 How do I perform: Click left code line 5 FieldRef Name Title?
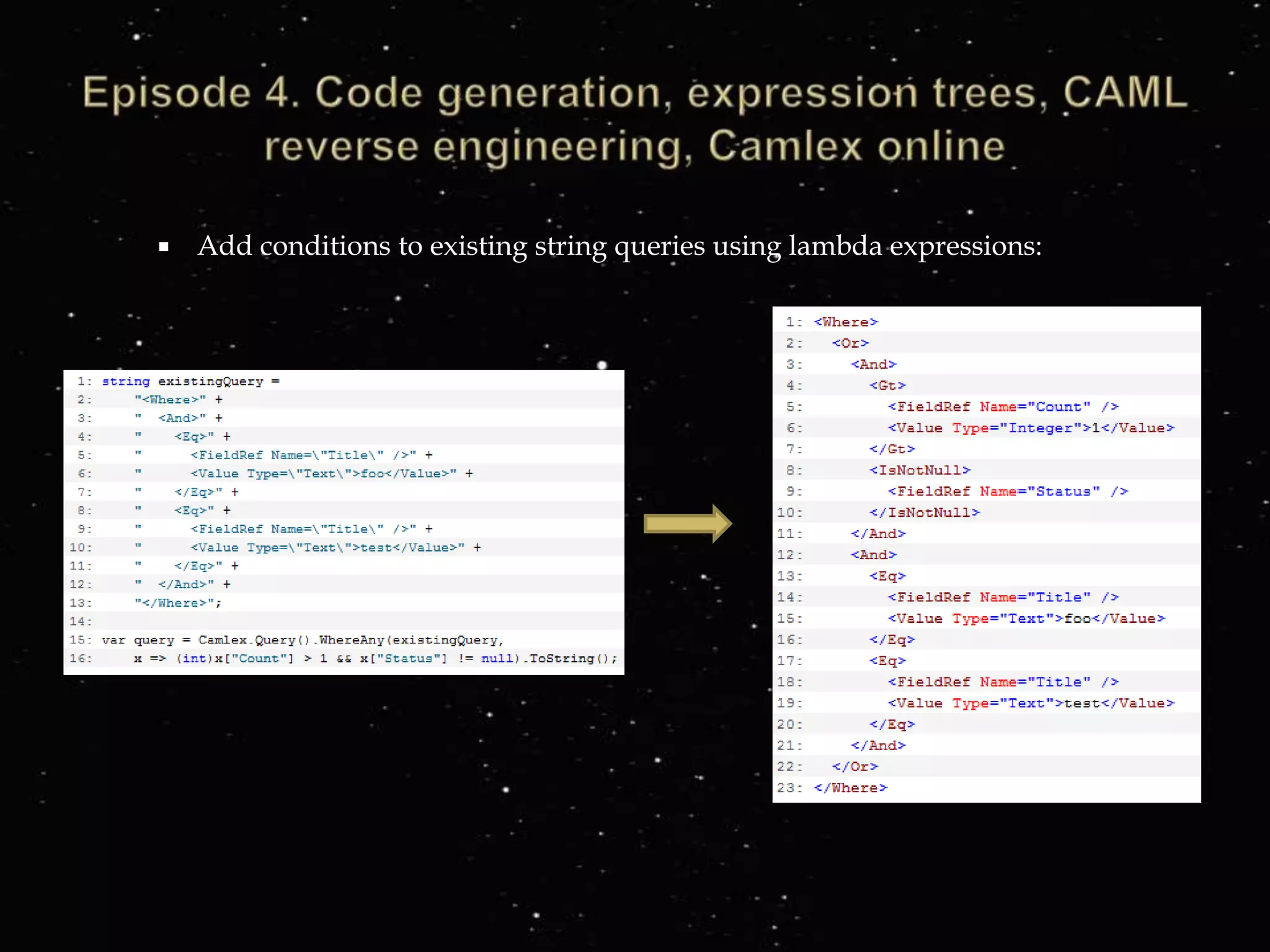click(x=284, y=455)
